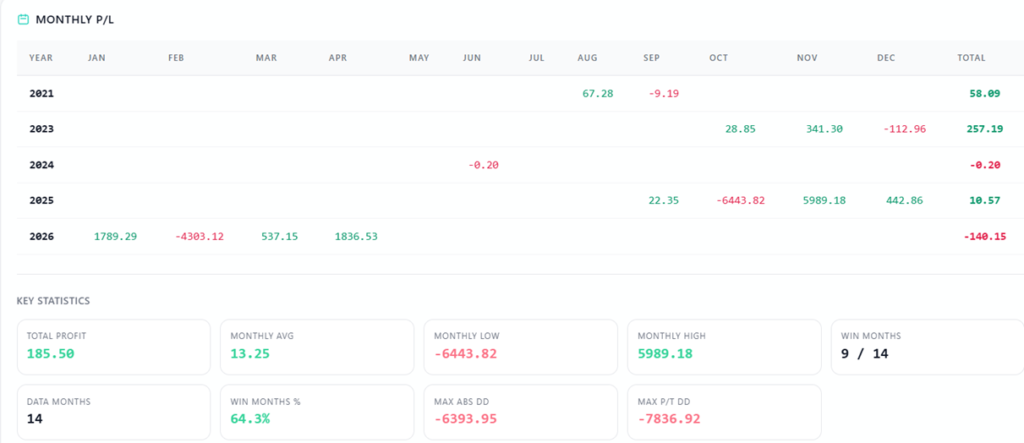
Task: Click the August 2021 value 67.28
Action: point(597,93)
